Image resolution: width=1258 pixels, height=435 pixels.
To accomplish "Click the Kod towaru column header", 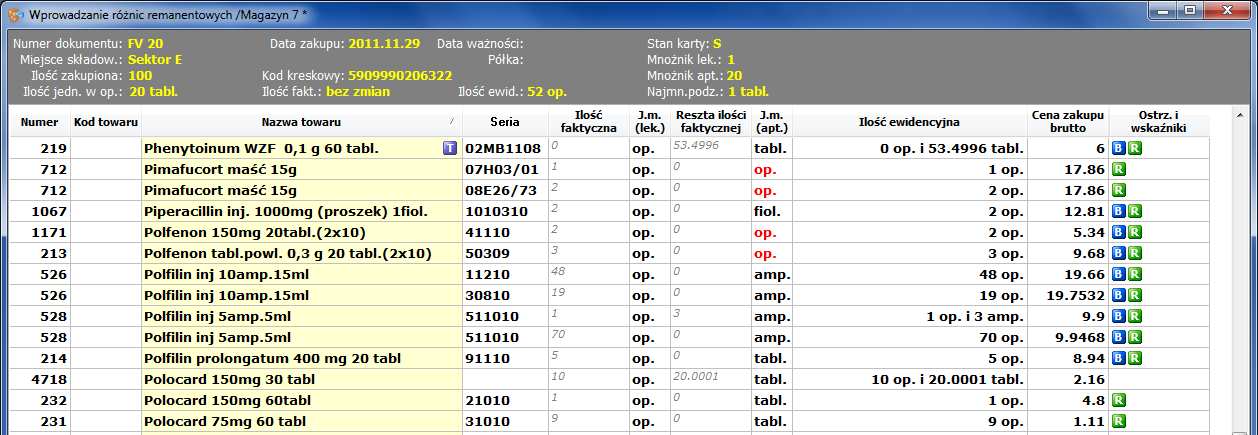I will [104, 122].
